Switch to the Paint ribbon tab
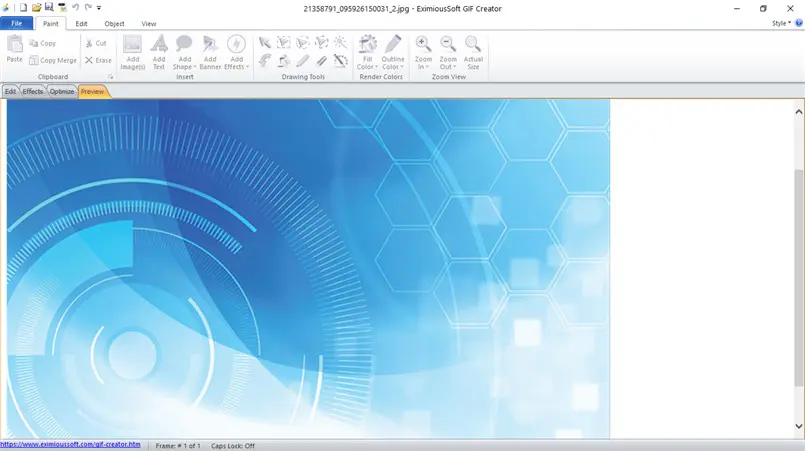The image size is (805, 451). pyautogui.click(x=50, y=24)
